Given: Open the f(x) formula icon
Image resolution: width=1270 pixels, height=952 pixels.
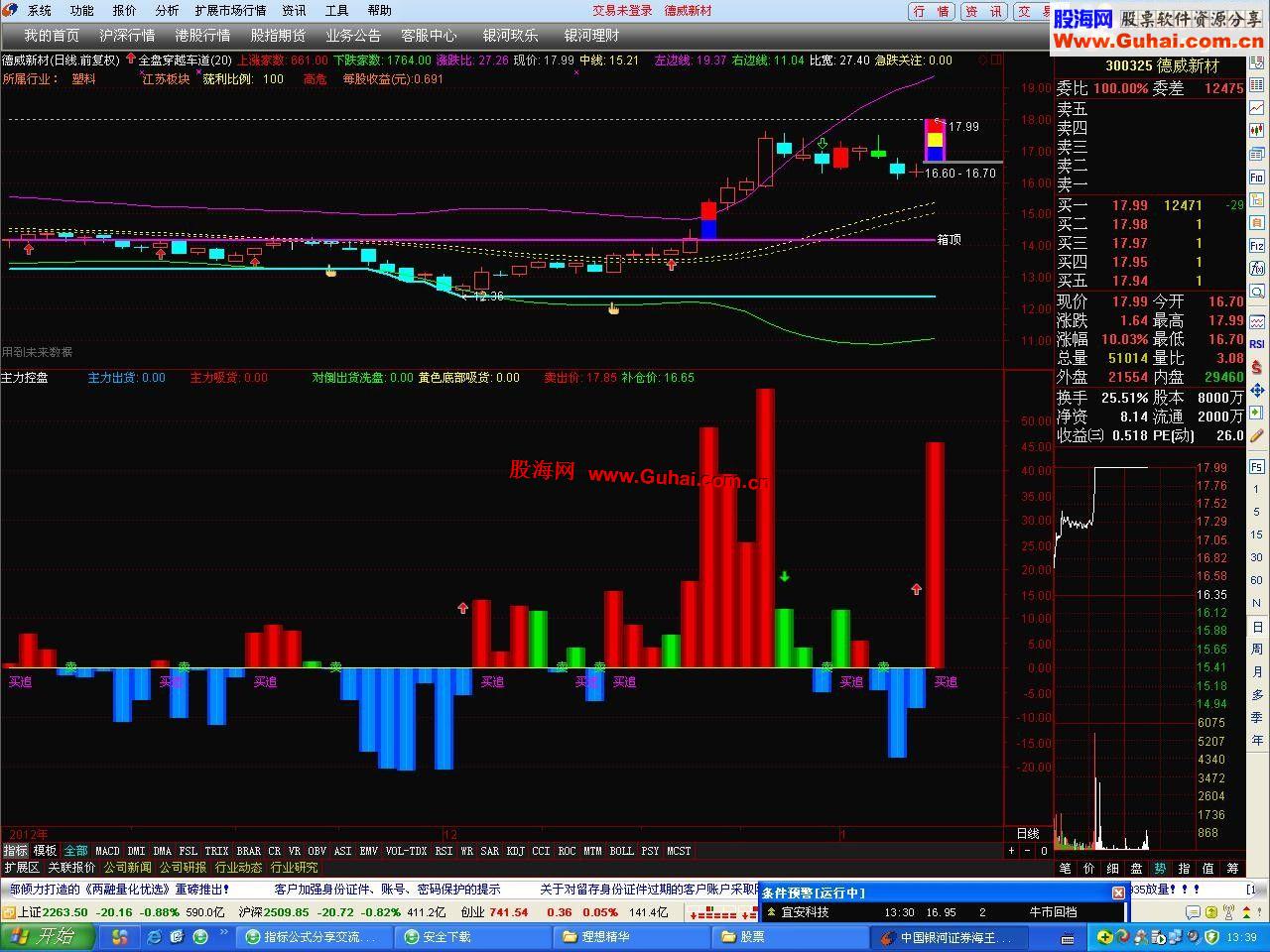Looking at the screenshot, I should tap(1257, 269).
